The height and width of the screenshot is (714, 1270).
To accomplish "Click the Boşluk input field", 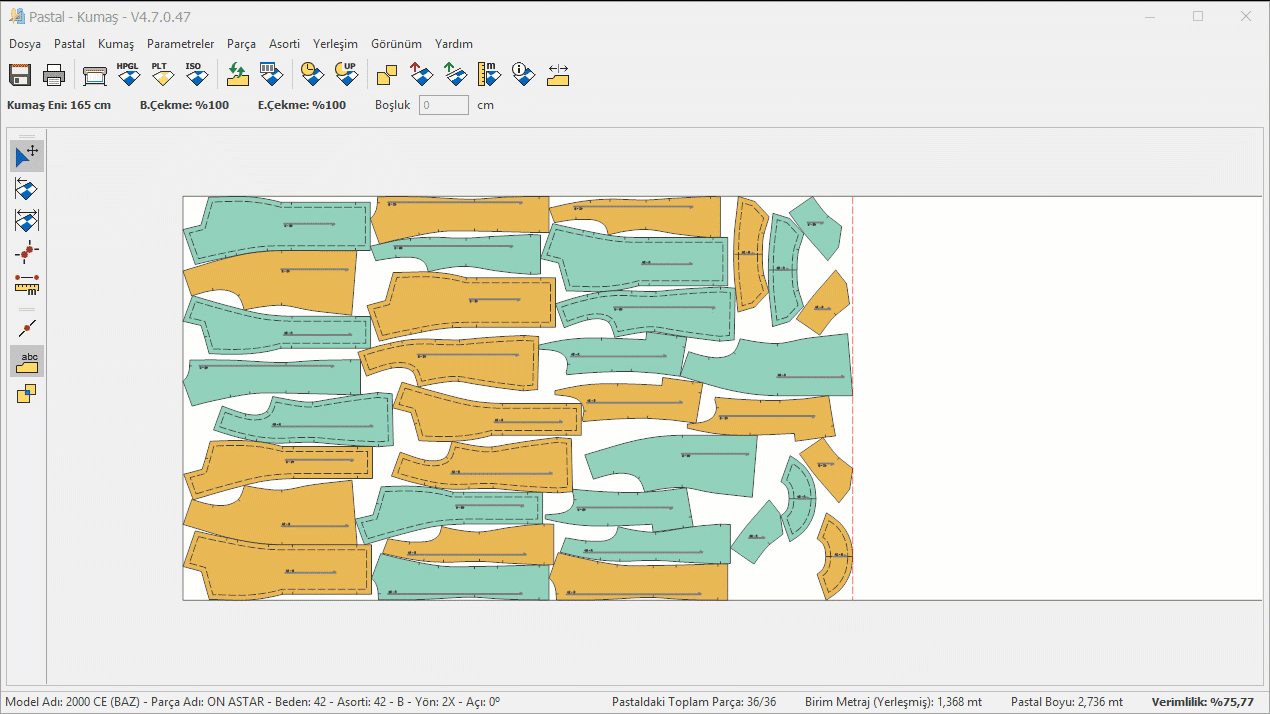I will 443,105.
